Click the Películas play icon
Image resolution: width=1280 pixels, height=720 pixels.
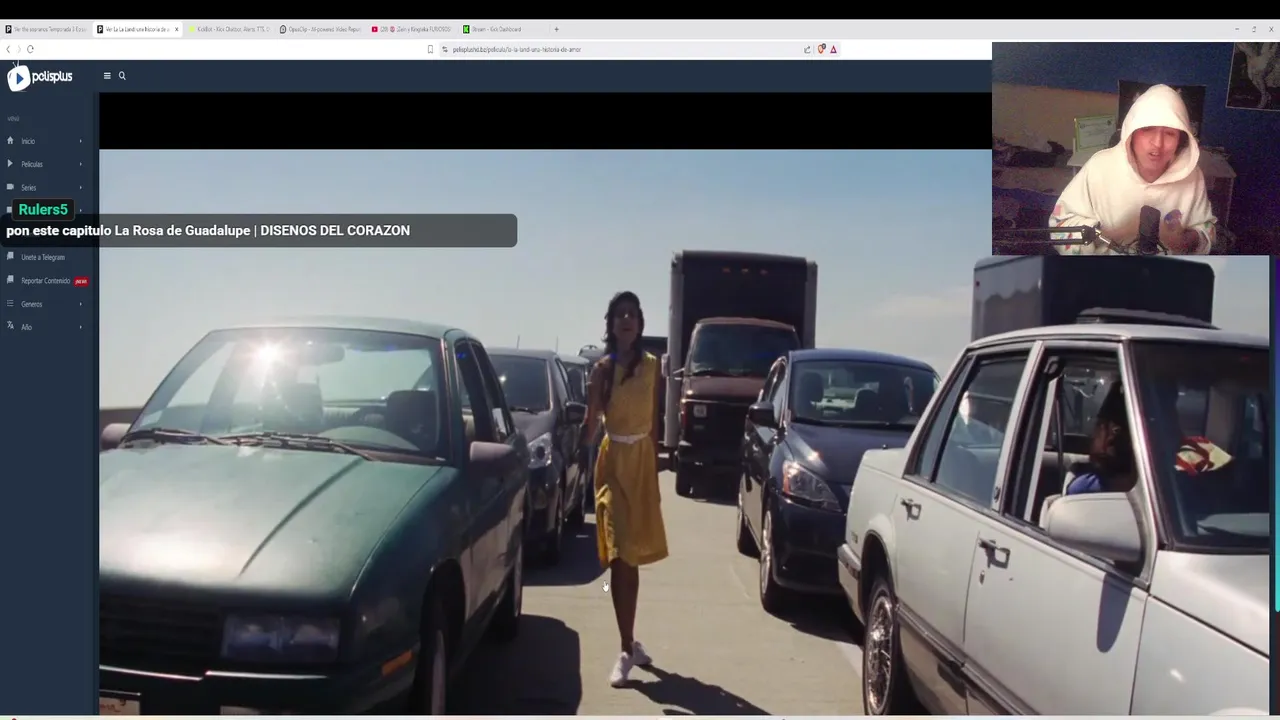coord(10,164)
